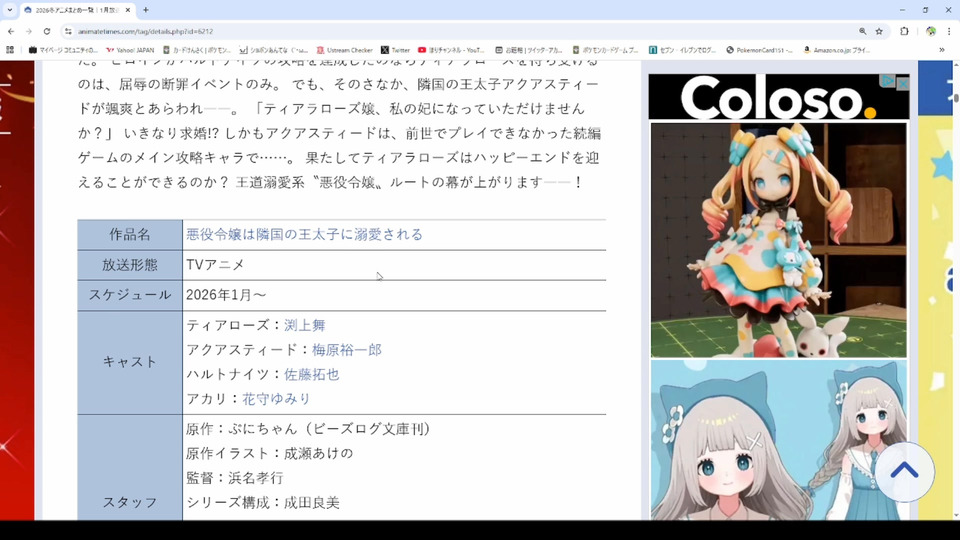
Task: Open cast link 花守ゆみり
Action: tap(276, 399)
